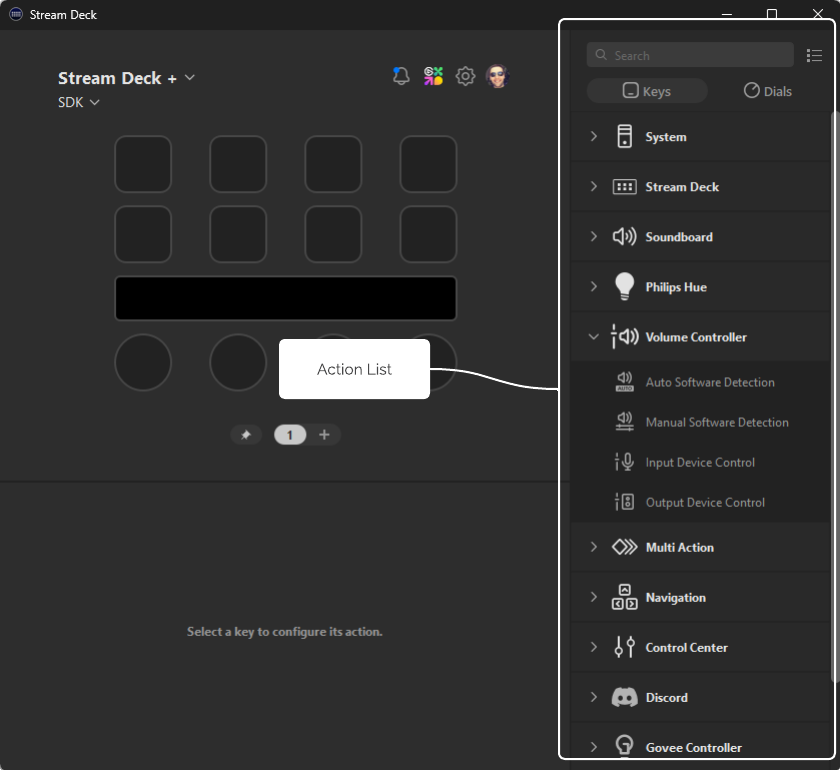Viewport: 840px width, 770px height.
Task: Open the notifications bell icon
Action: coord(401,76)
